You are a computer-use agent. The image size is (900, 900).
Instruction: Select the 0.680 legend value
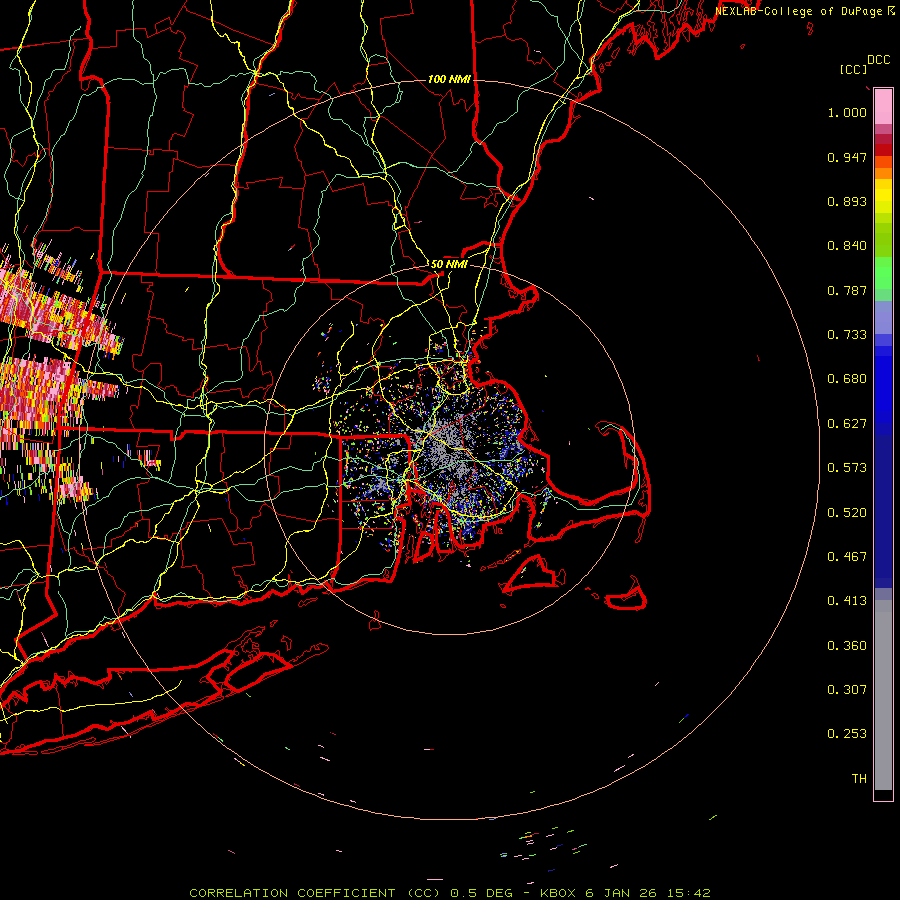click(x=847, y=379)
